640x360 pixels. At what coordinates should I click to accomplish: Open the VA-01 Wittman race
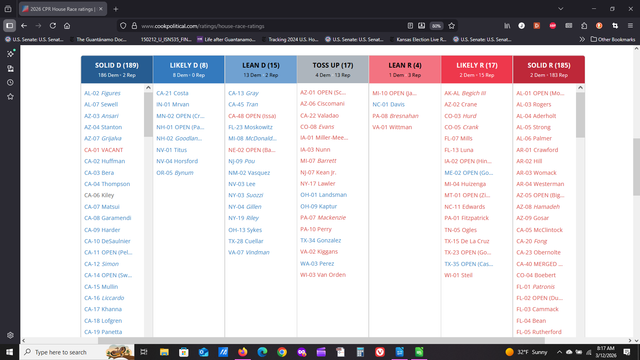pos(392,127)
